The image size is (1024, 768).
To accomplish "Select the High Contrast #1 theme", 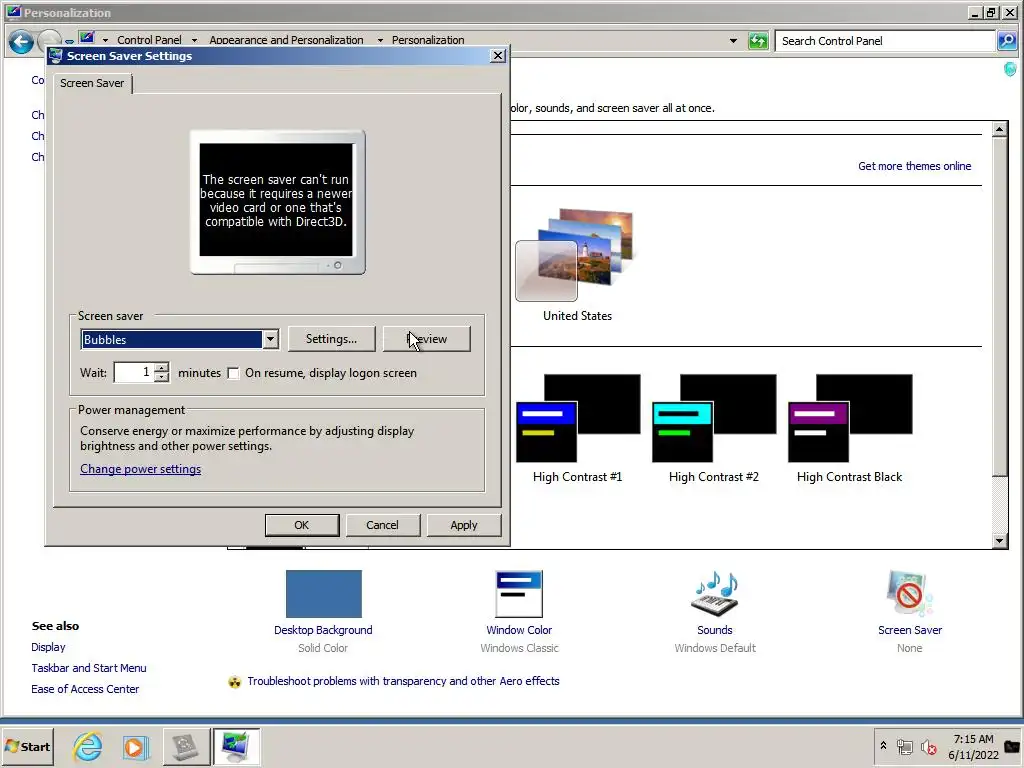I will click(x=577, y=418).
